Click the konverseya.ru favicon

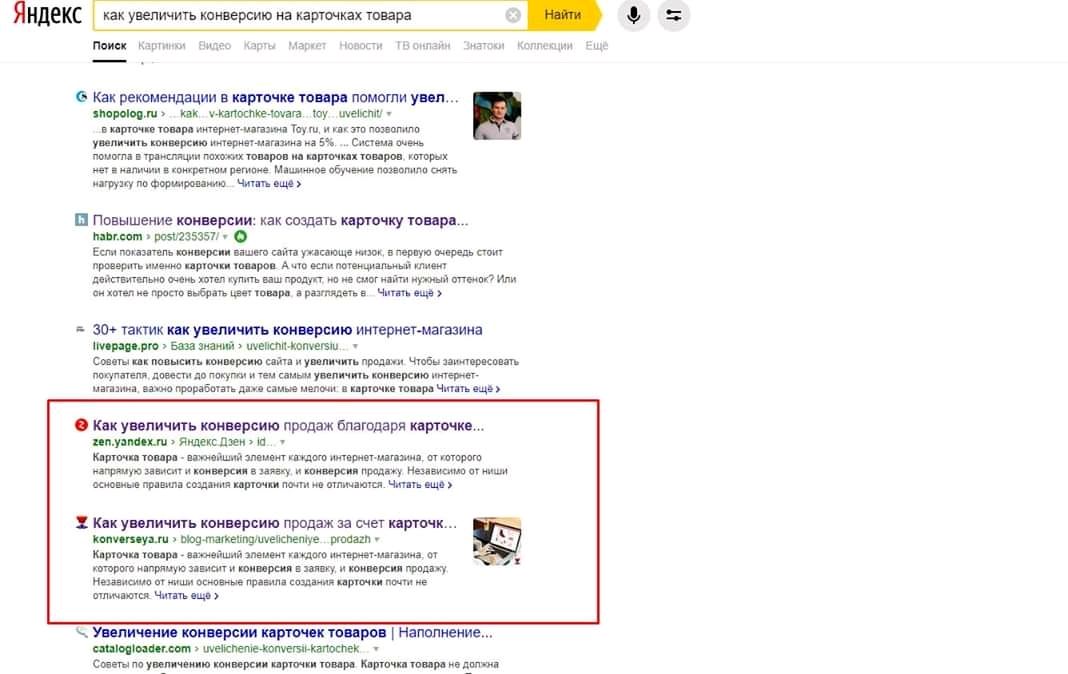pos(81,523)
